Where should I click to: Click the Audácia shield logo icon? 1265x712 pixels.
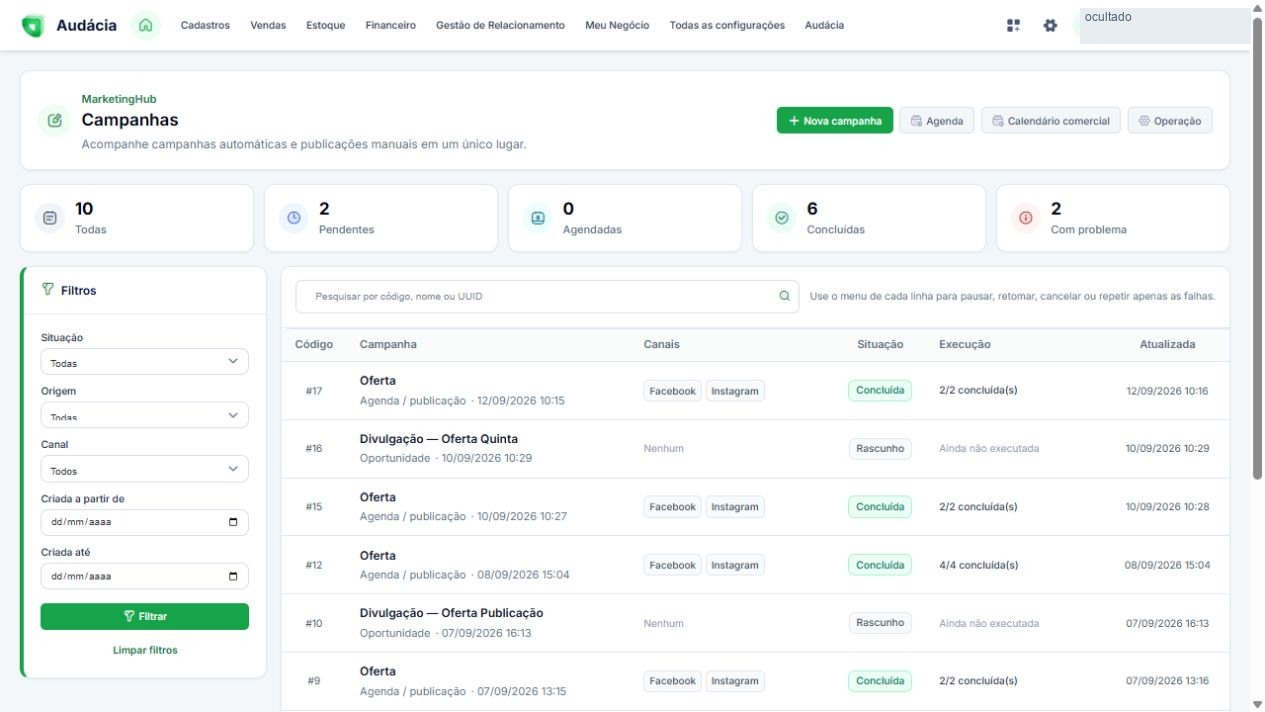click(x=33, y=26)
